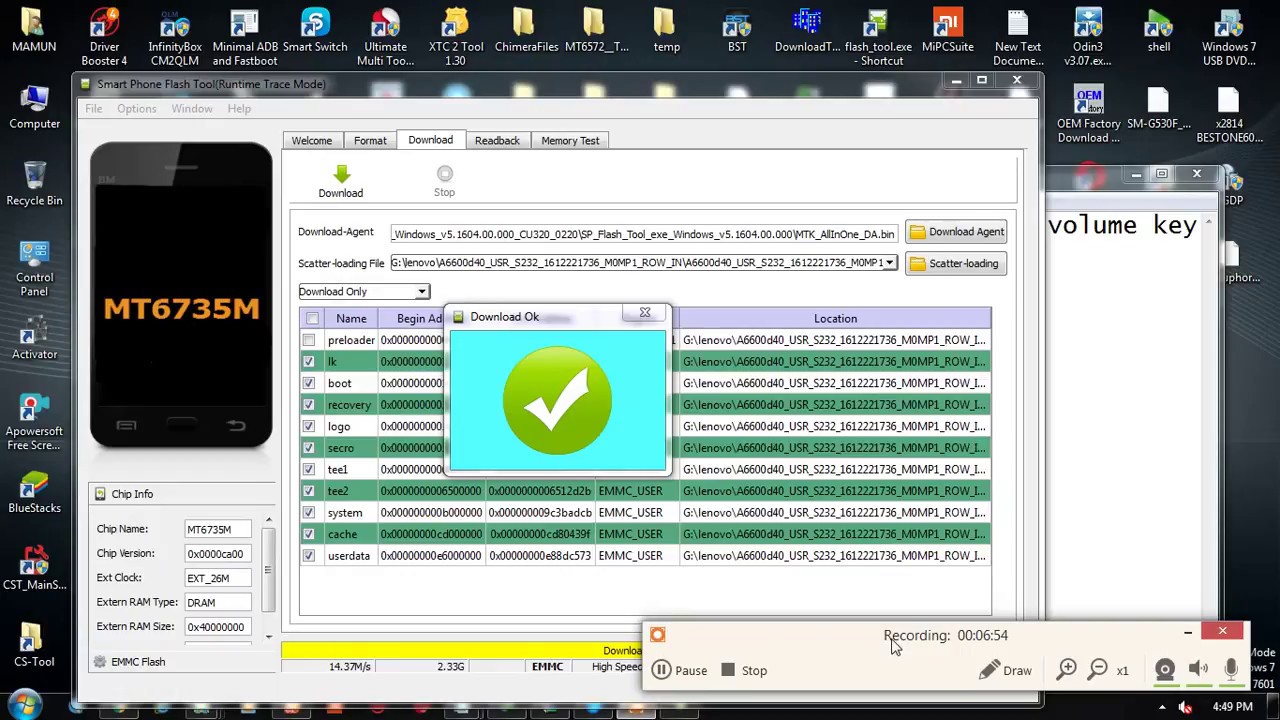Open the File menu
Viewport: 1280px width, 720px height.
click(93, 108)
